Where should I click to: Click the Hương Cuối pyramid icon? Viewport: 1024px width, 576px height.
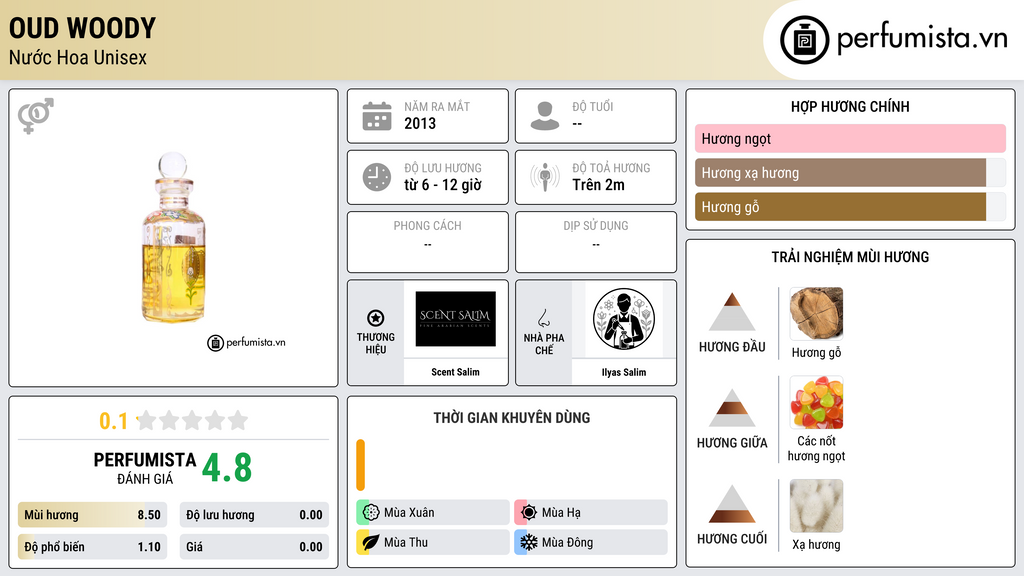(732, 504)
